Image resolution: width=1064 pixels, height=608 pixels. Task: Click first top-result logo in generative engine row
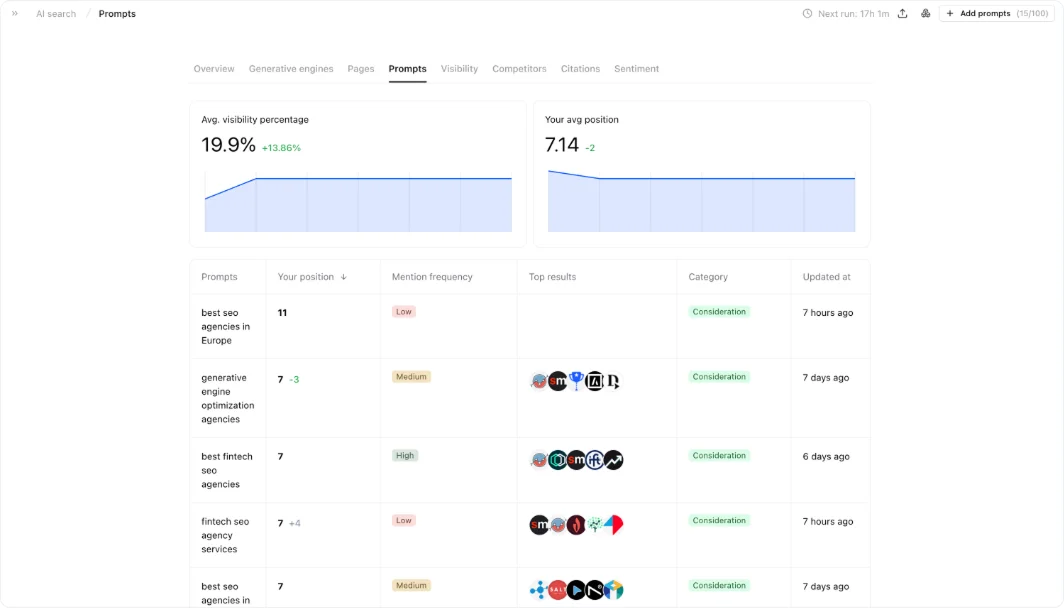(x=539, y=381)
